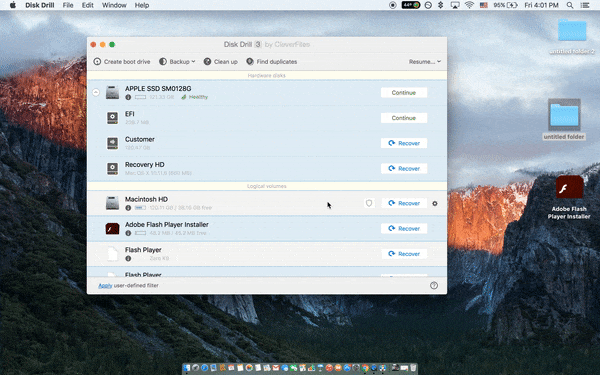Click the Recovery HD name

(145, 164)
